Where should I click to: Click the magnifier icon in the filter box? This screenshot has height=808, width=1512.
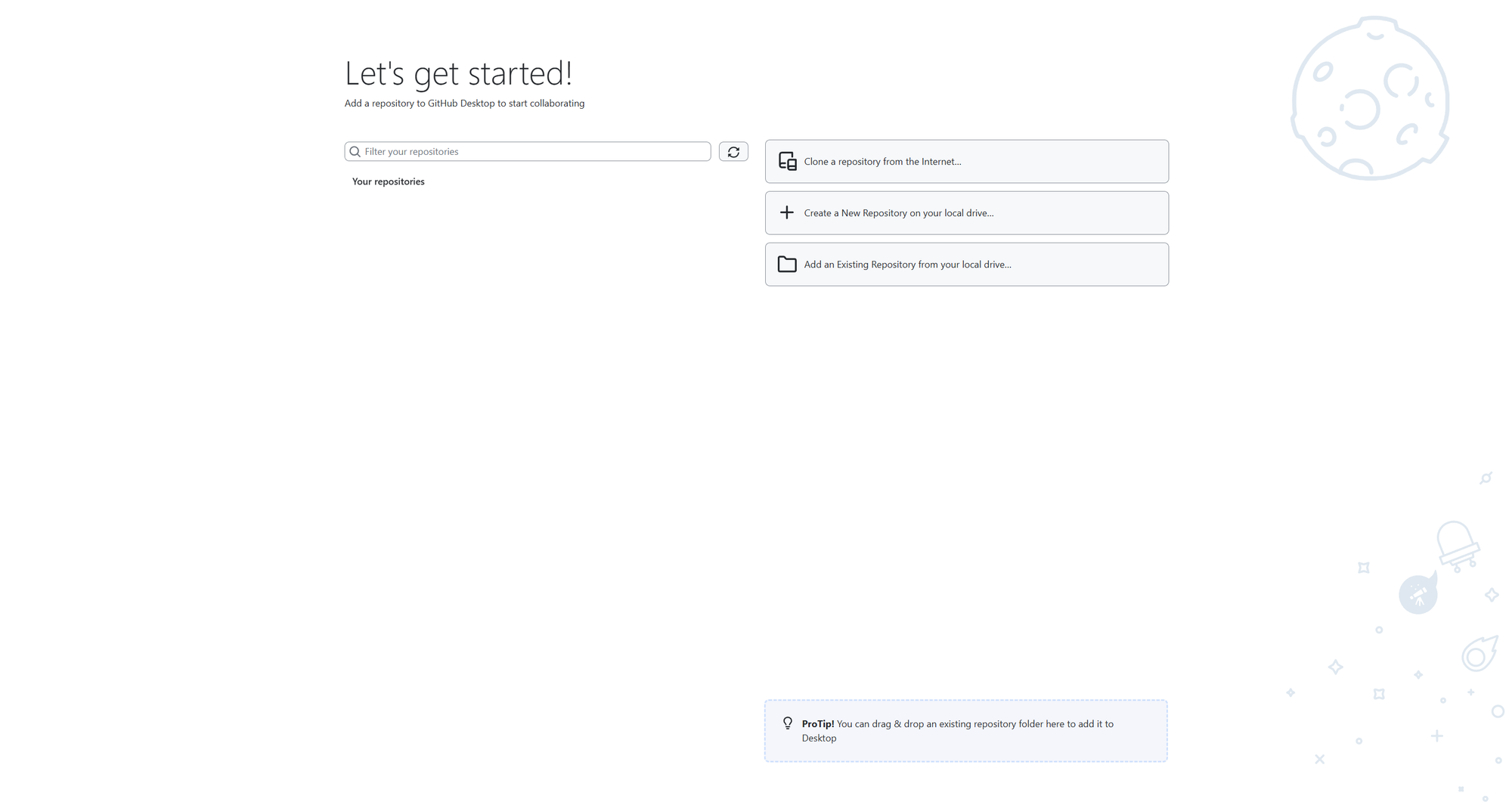click(355, 152)
